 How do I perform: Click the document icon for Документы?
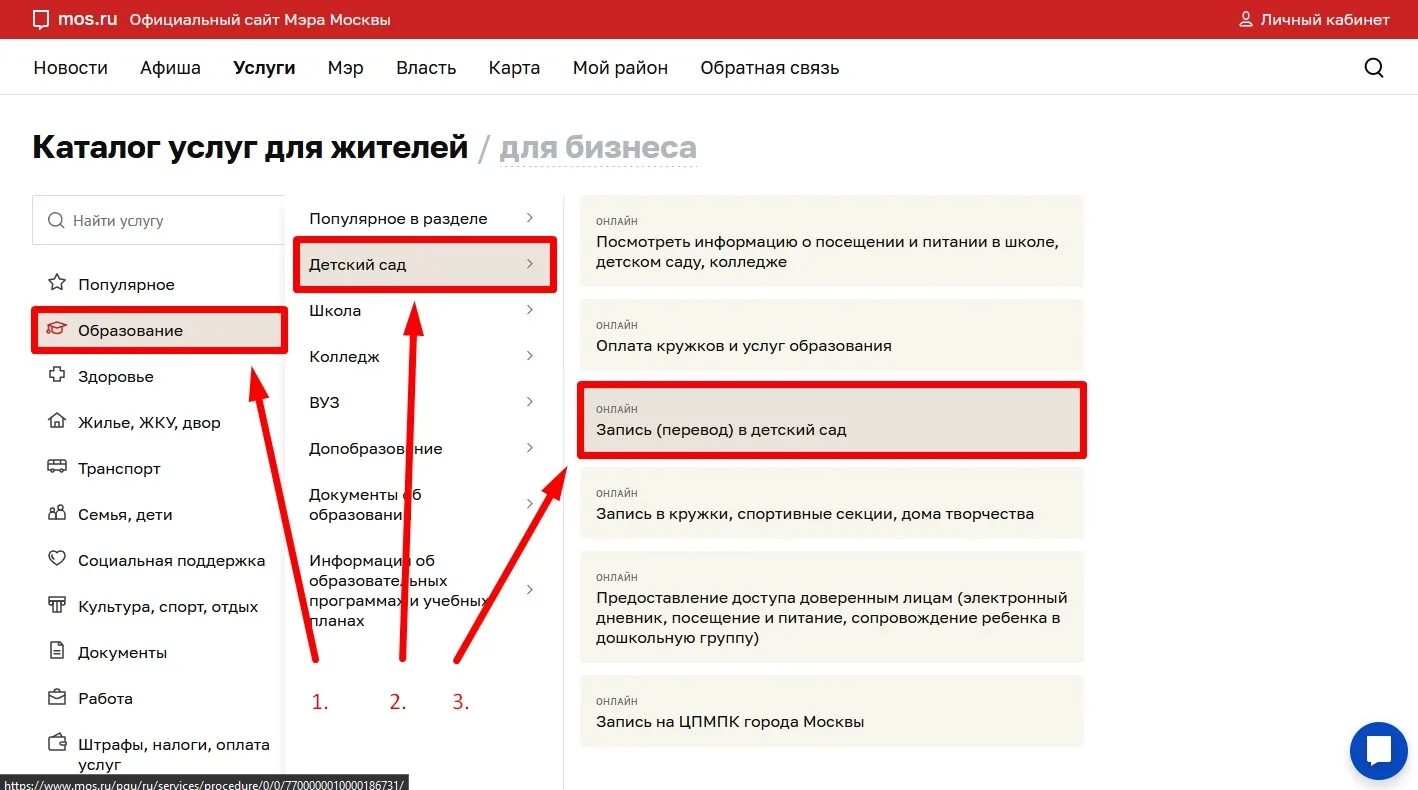(57, 651)
